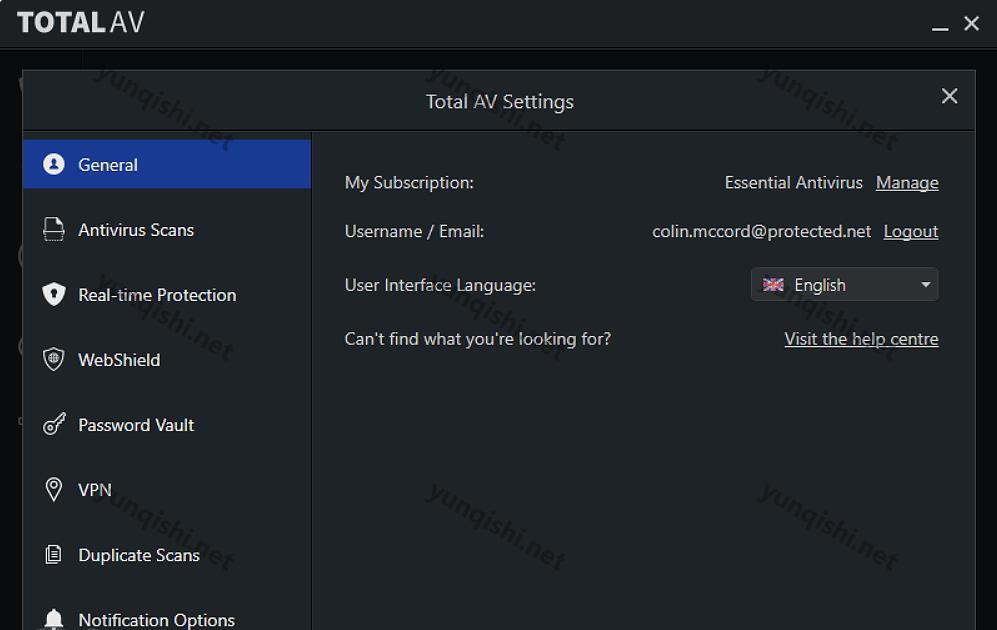The image size is (997, 630).
Task: Open Real-time Protection settings
Action: [167, 294]
